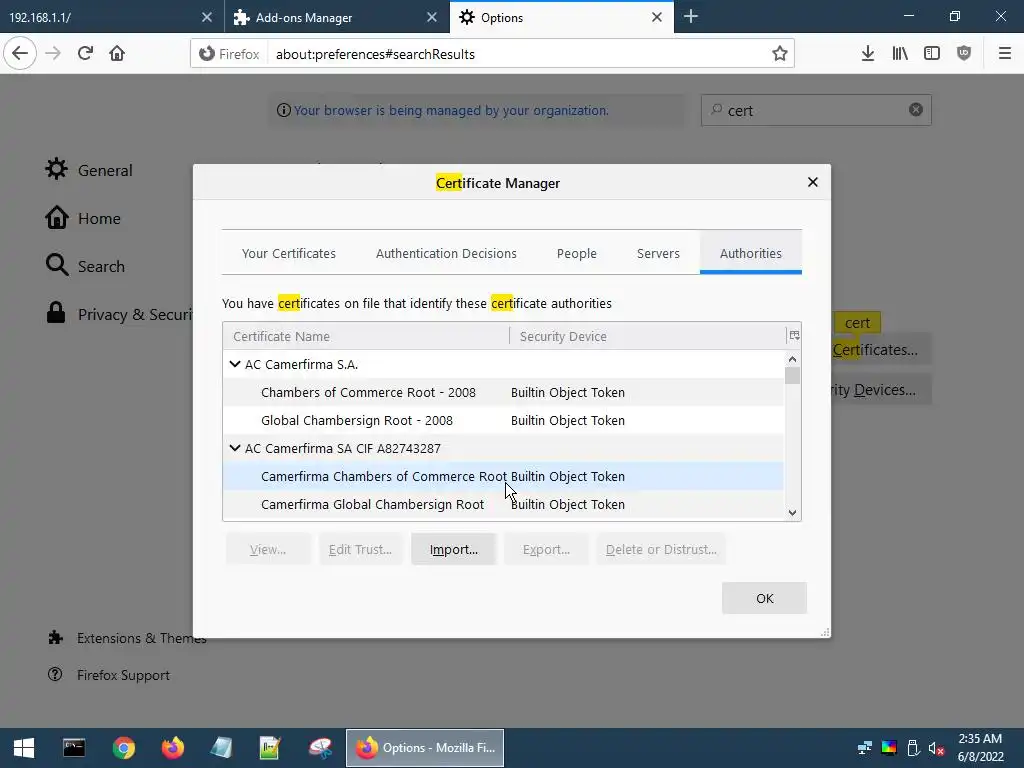1024x768 pixels.
Task: Collapse the AC Camerfirma S.A. group
Action: coord(235,364)
